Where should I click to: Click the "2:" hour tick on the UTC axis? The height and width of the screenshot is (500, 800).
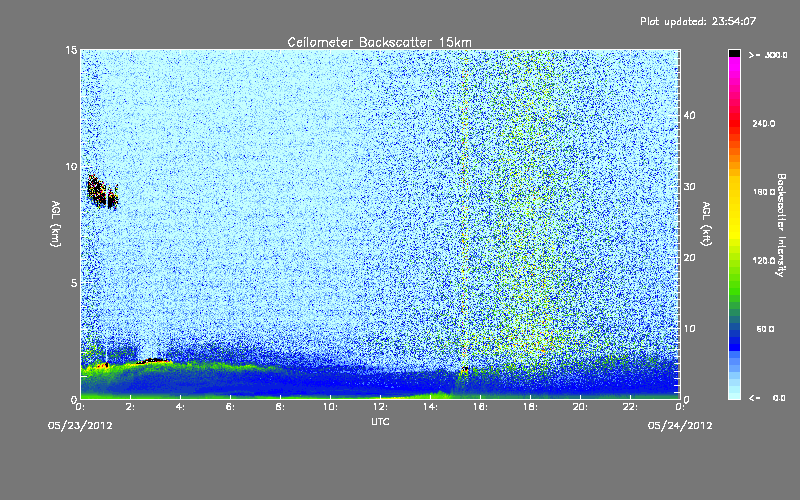131,407
